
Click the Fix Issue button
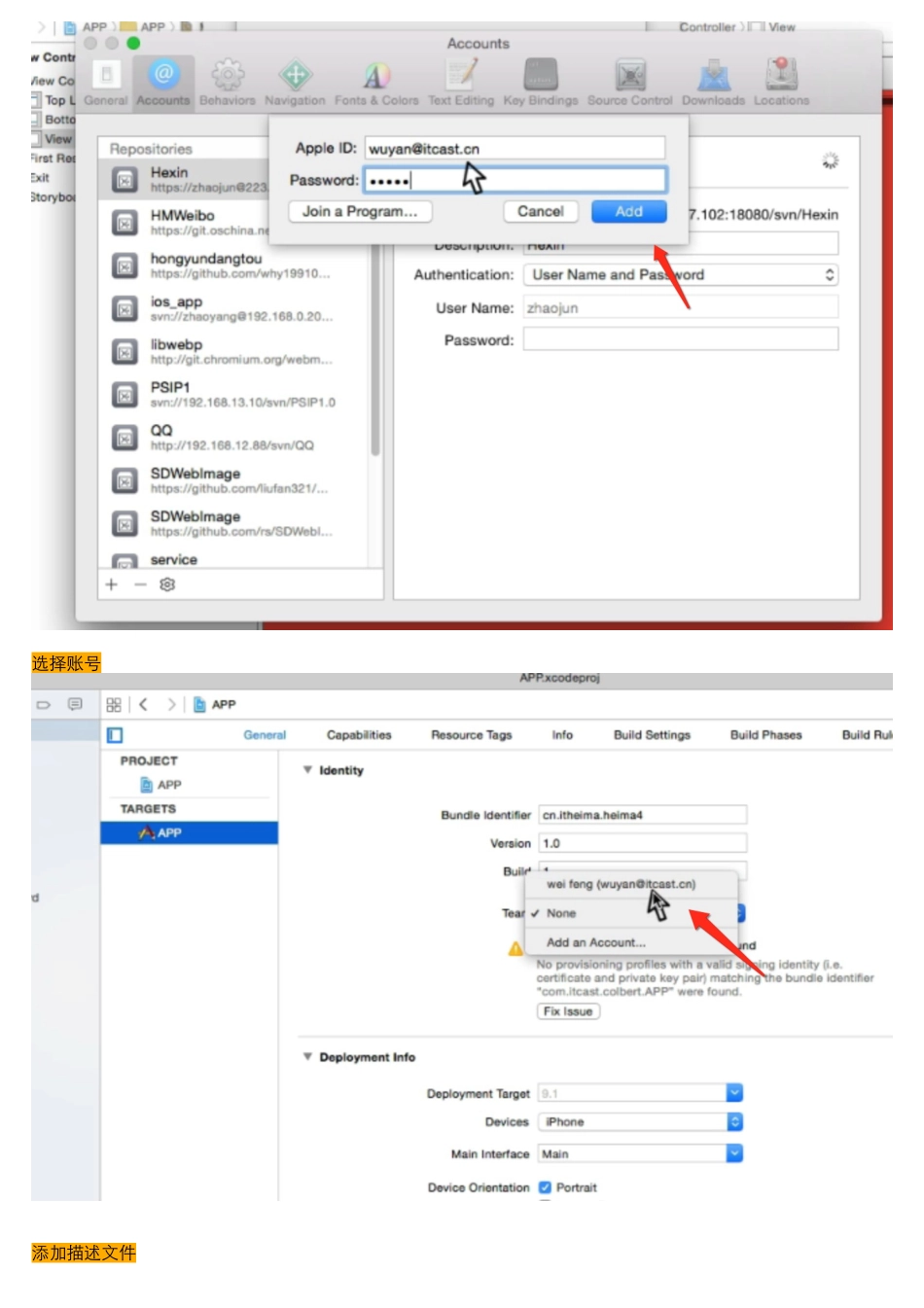[x=568, y=1011]
